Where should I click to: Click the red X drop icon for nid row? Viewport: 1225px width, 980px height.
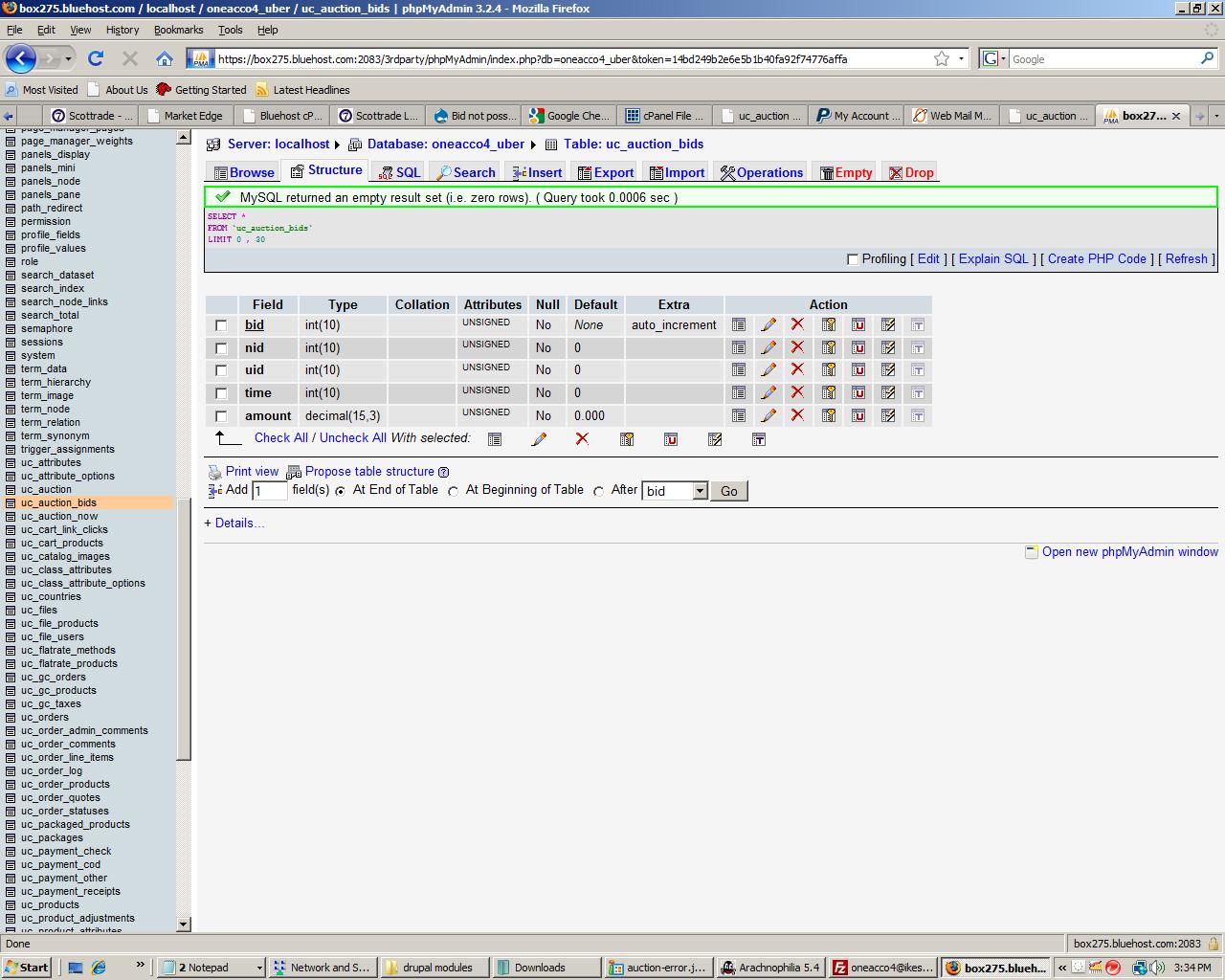797,347
